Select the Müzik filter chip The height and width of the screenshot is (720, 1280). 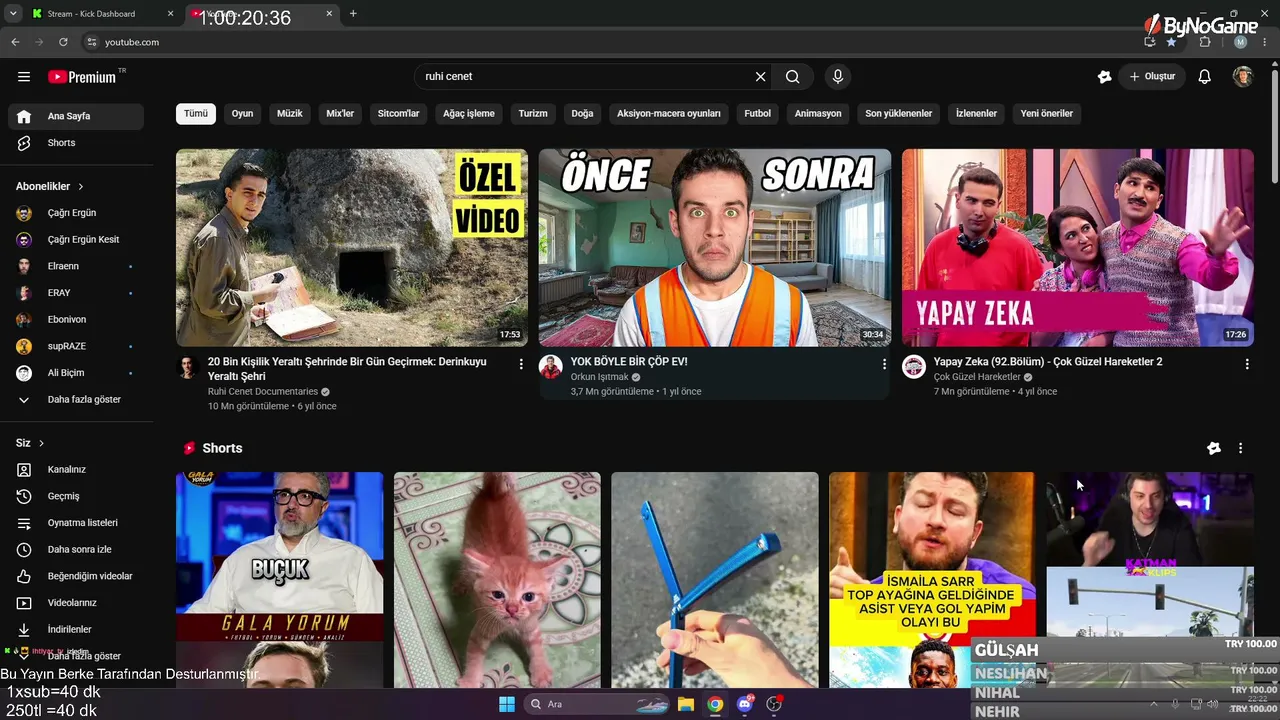(290, 114)
